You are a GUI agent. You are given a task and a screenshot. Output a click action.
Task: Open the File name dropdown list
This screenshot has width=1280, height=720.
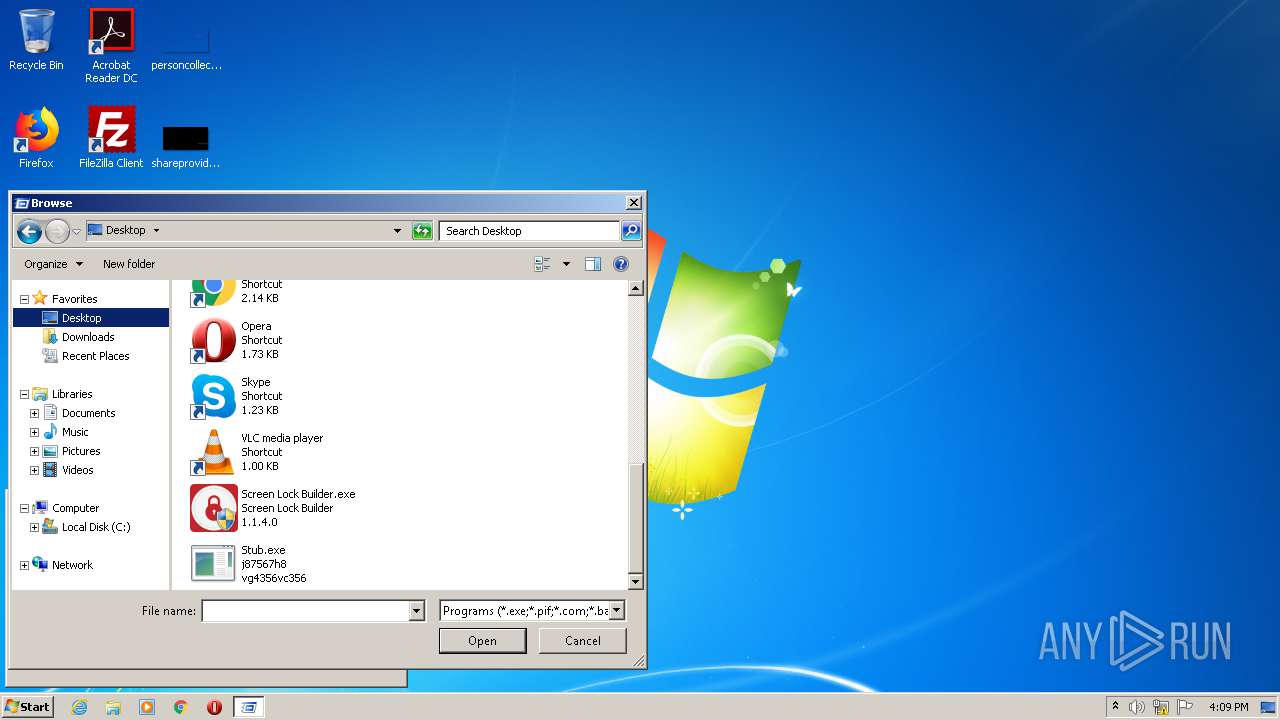click(417, 611)
